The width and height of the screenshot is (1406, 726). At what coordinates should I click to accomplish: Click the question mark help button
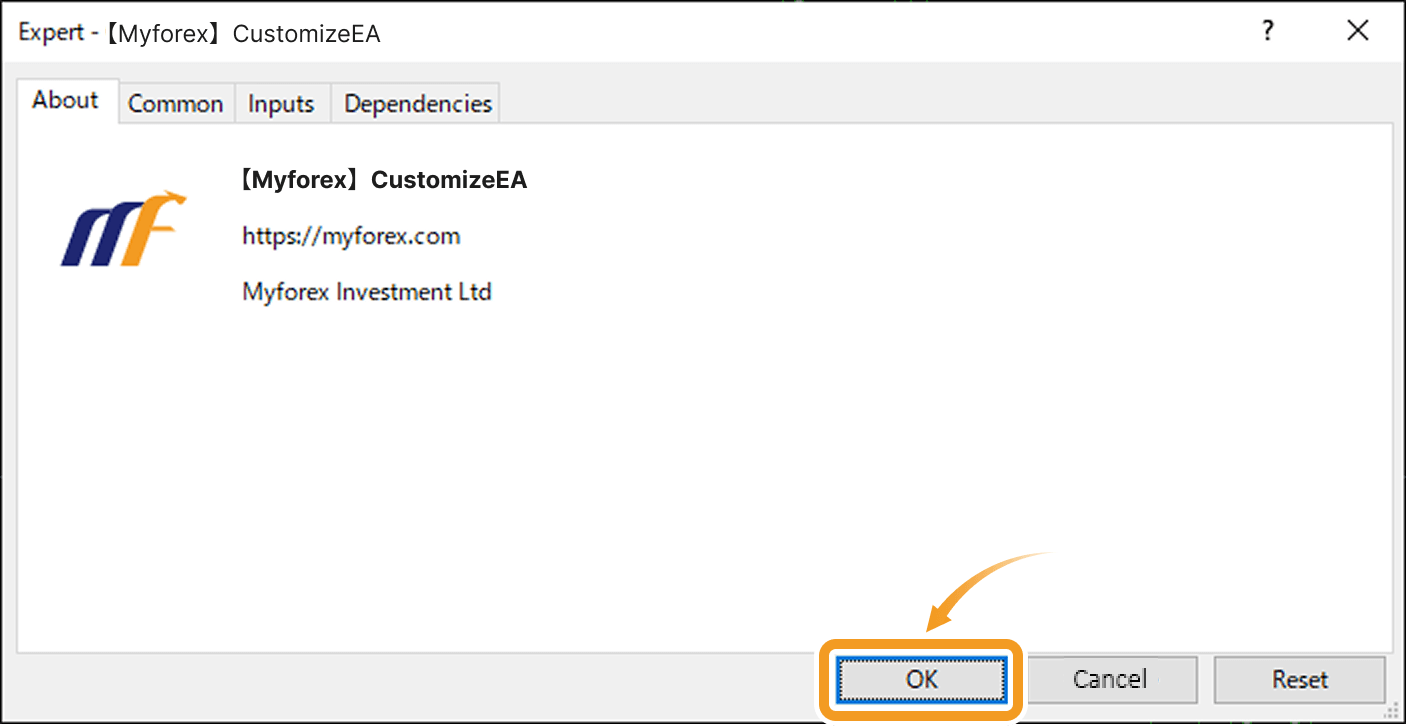coord(1268,32)
